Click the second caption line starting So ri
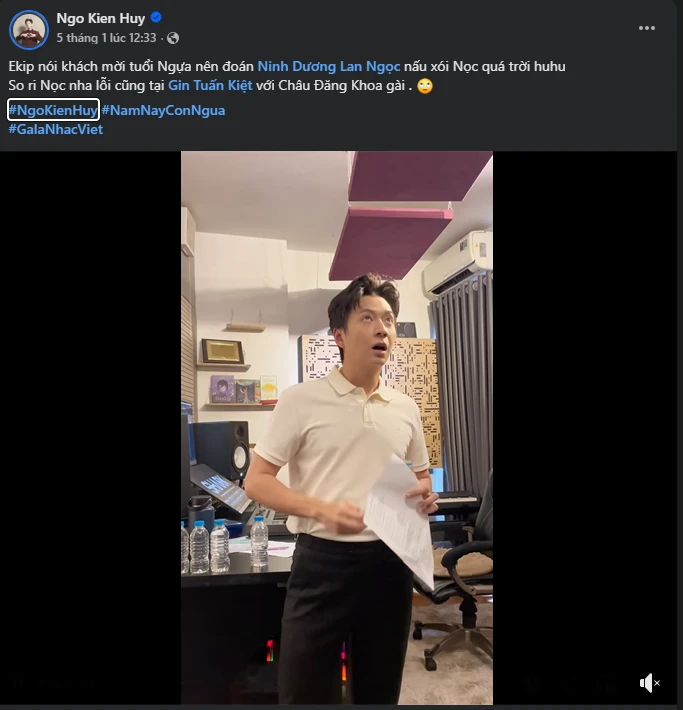 pos(80,86)
